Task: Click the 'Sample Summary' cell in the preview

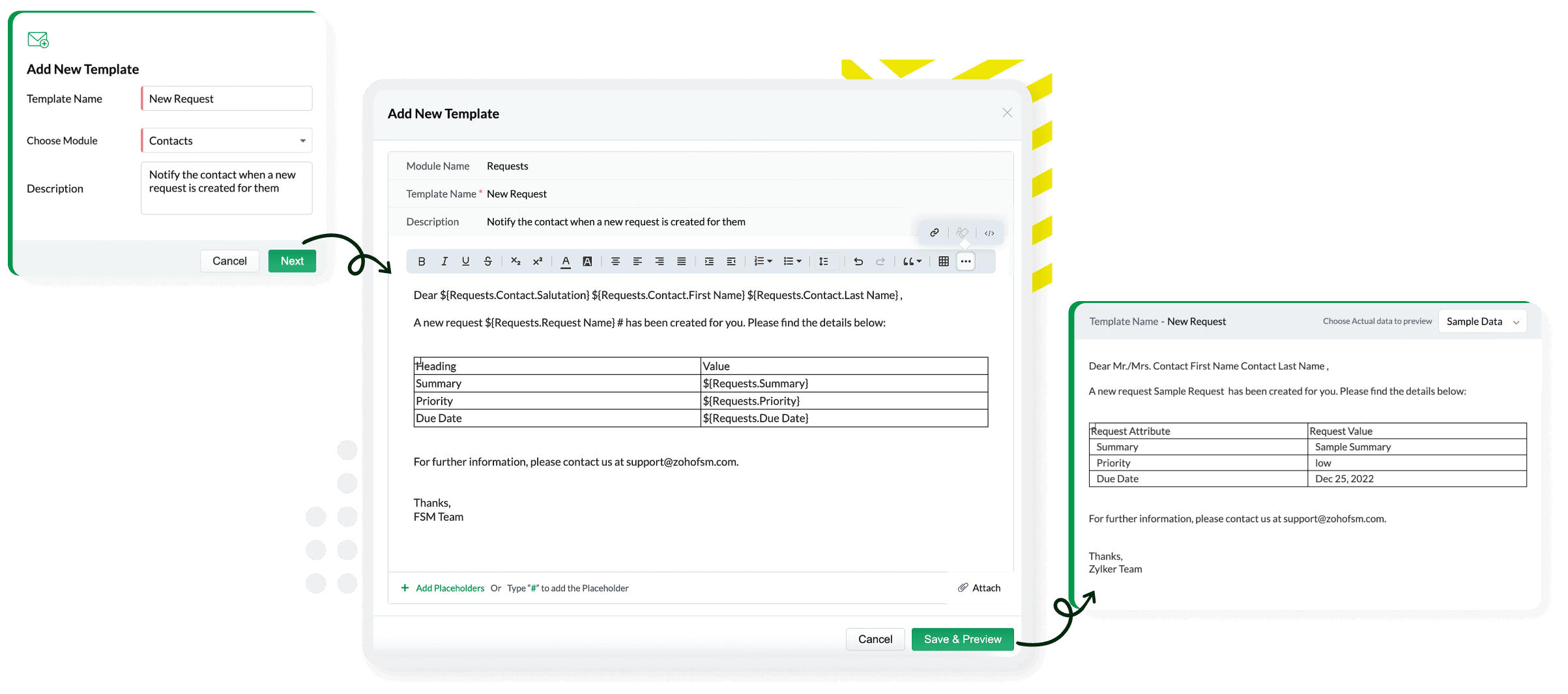Action: point(1417,446)
